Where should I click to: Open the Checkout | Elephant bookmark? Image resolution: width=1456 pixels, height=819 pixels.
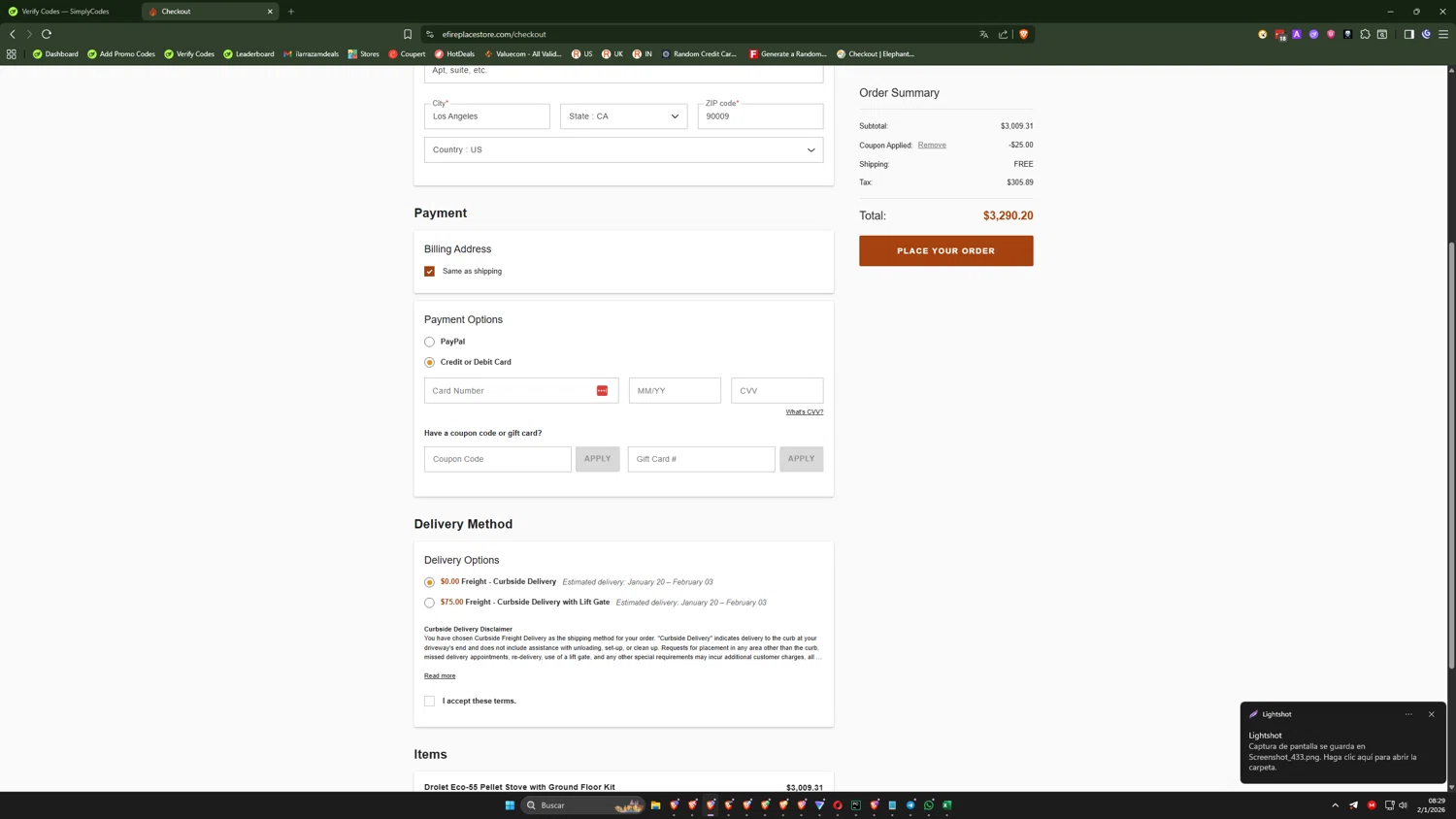click(876, 54)
